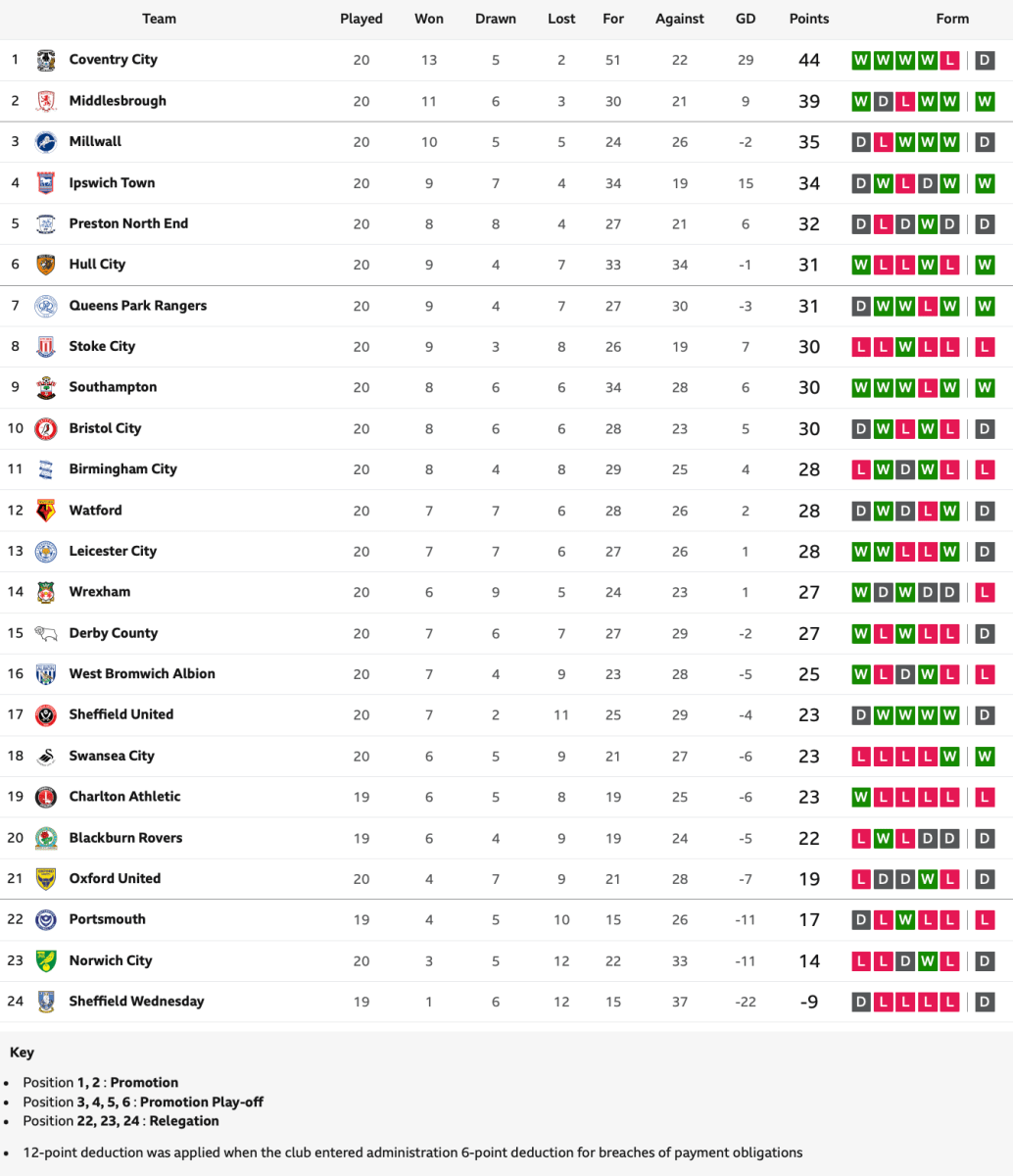Open the Queens Park Rangers team page
This screenshot has width=1013, height=1176.
tap(137, 305)
